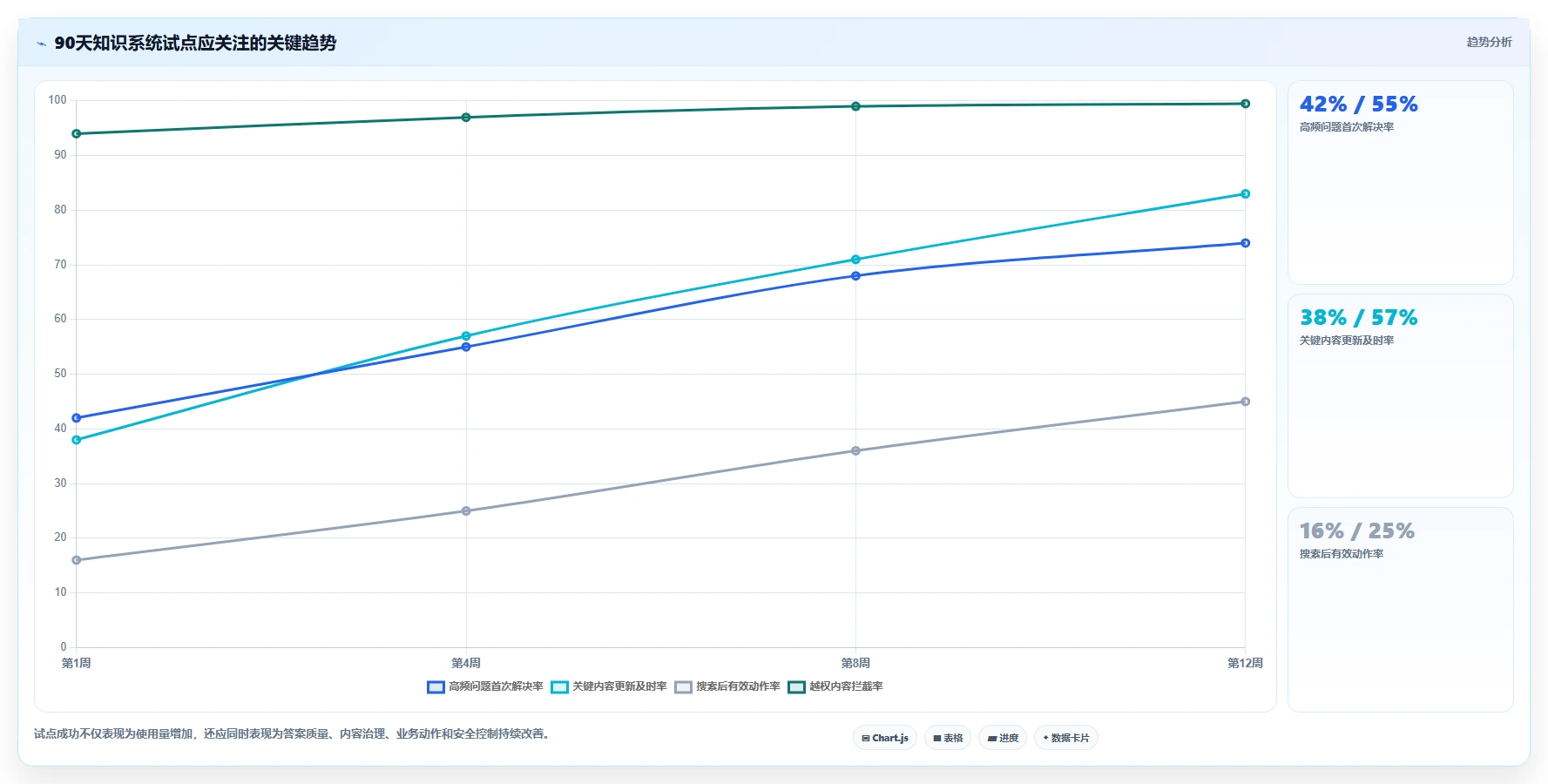Click the blue line point at 第1周 (42)

[x=77, y=418]
